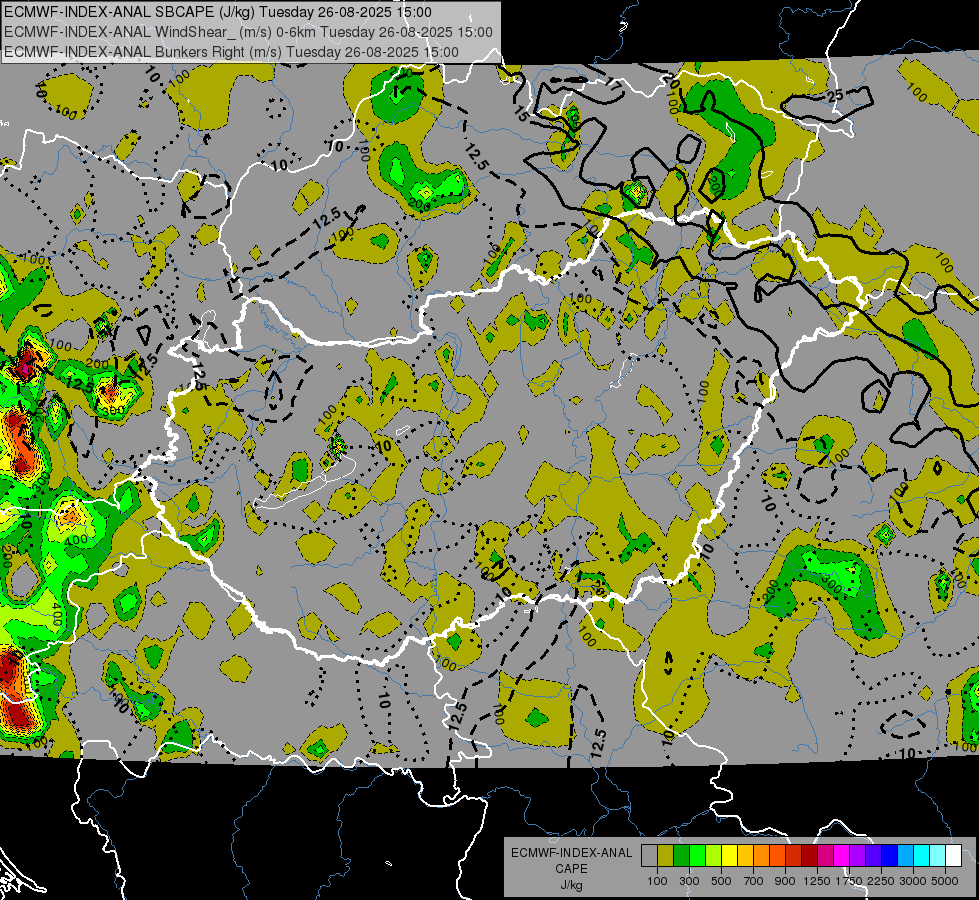Viewport: 979px width, 900px height.
Task: Pick the yellow-green legend swatch
Action: pos(713,856)
